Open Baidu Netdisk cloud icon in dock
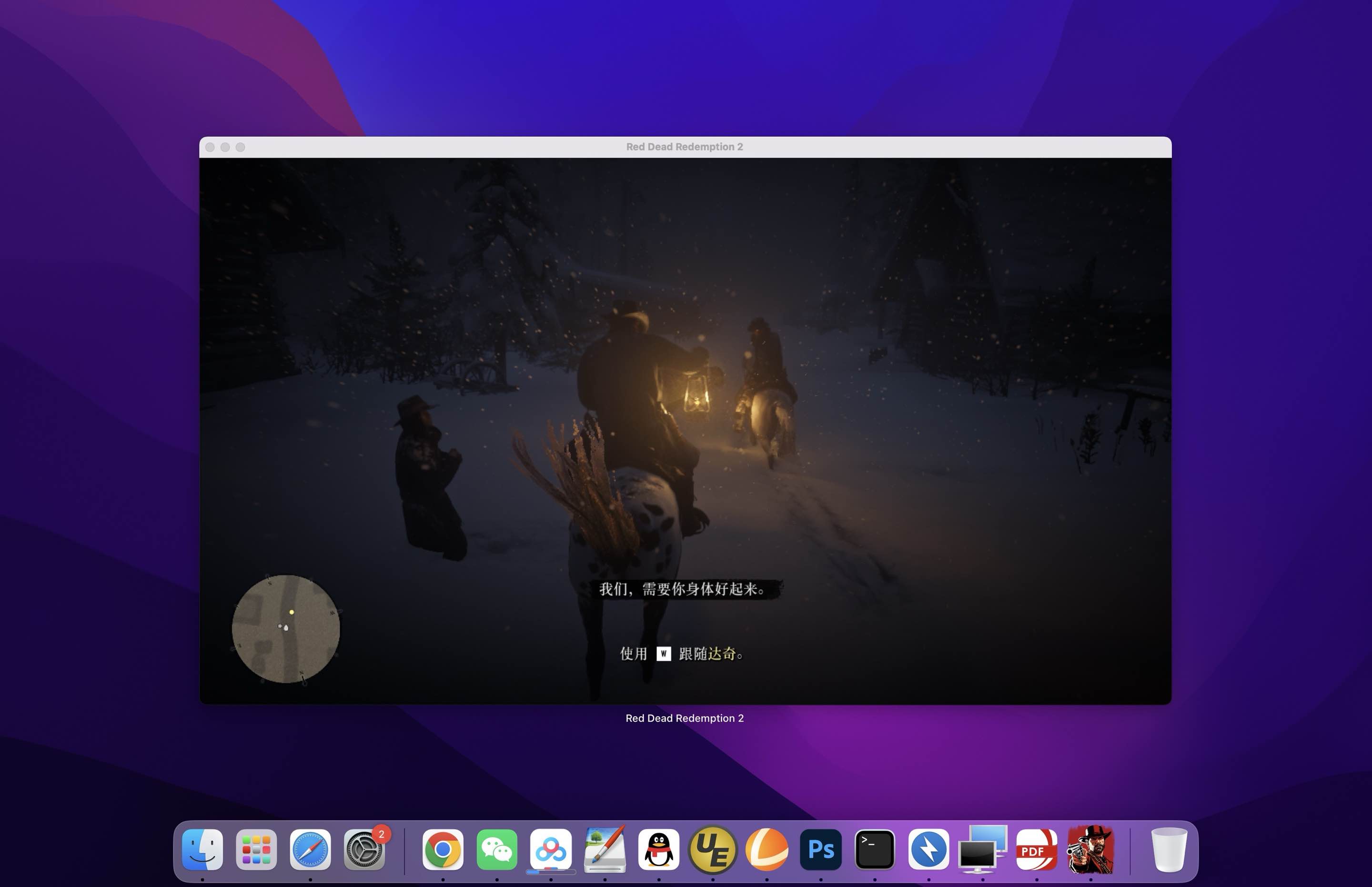1372x887 pixels. point(551,849)
